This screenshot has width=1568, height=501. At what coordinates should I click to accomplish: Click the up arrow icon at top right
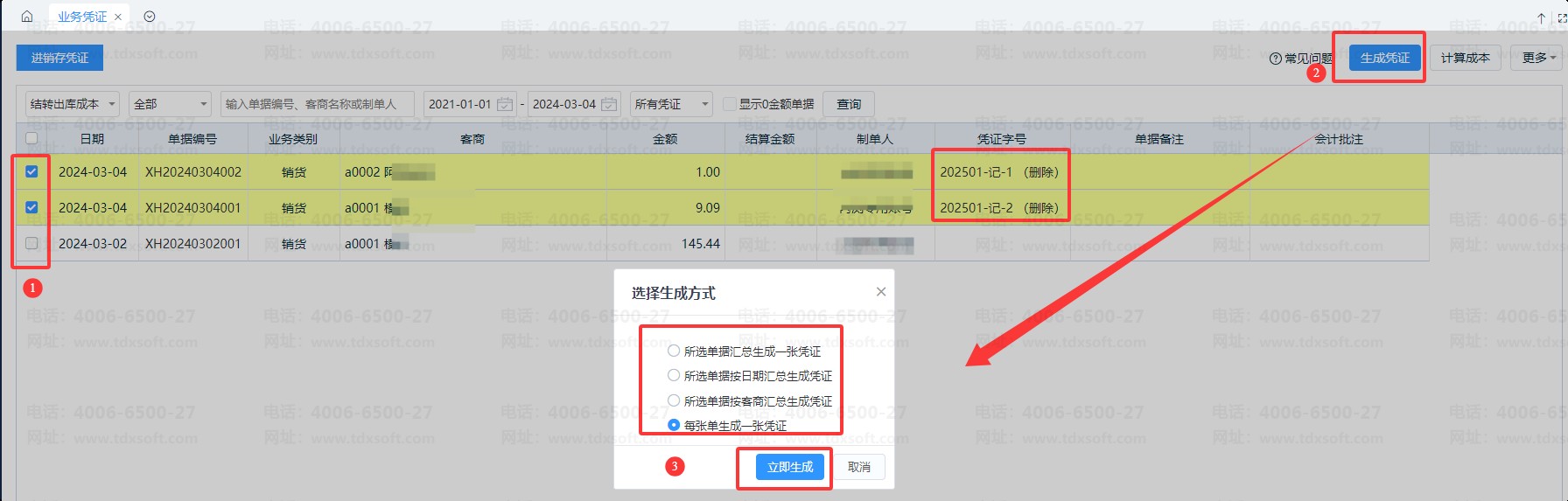1542,17
